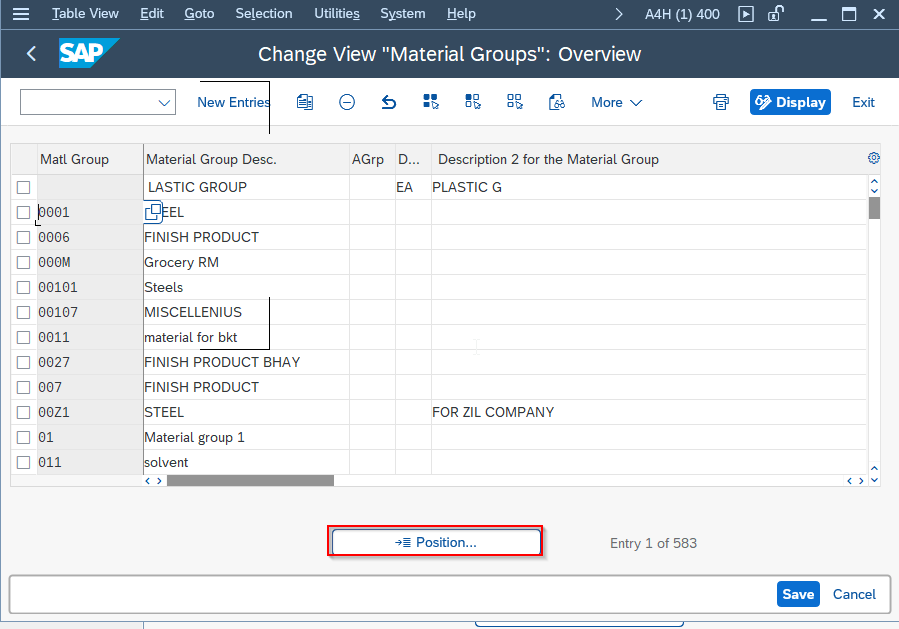Image resolution: width=899 pixels, height=629 pixels.
Task: Undo changes with the Undo arrow icon
Action: [388, 102]
